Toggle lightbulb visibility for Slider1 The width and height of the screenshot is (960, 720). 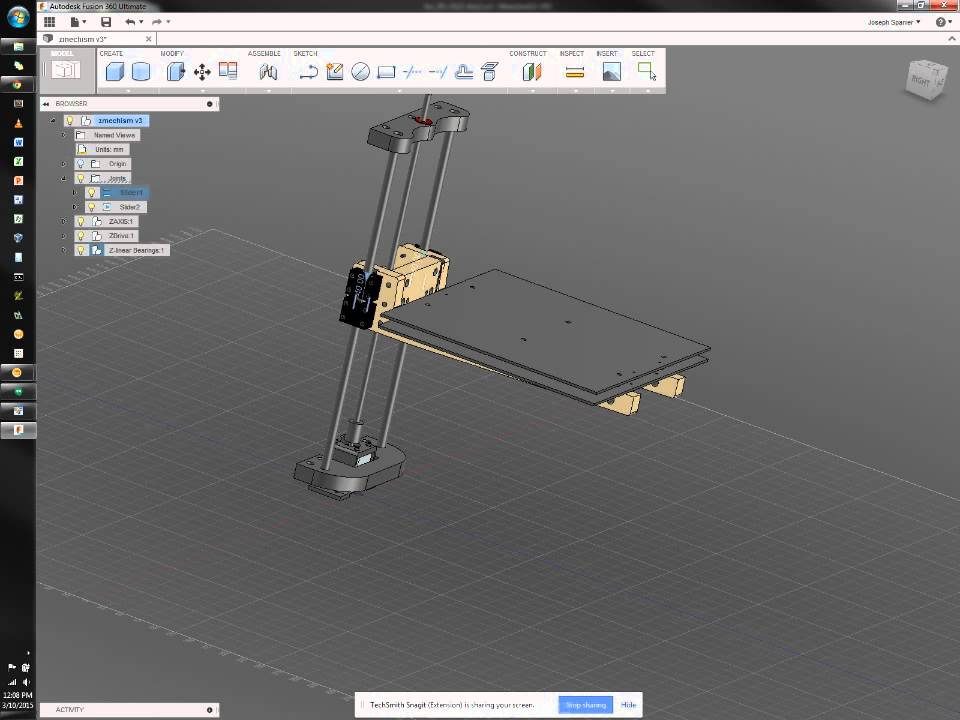coord(91,193)
